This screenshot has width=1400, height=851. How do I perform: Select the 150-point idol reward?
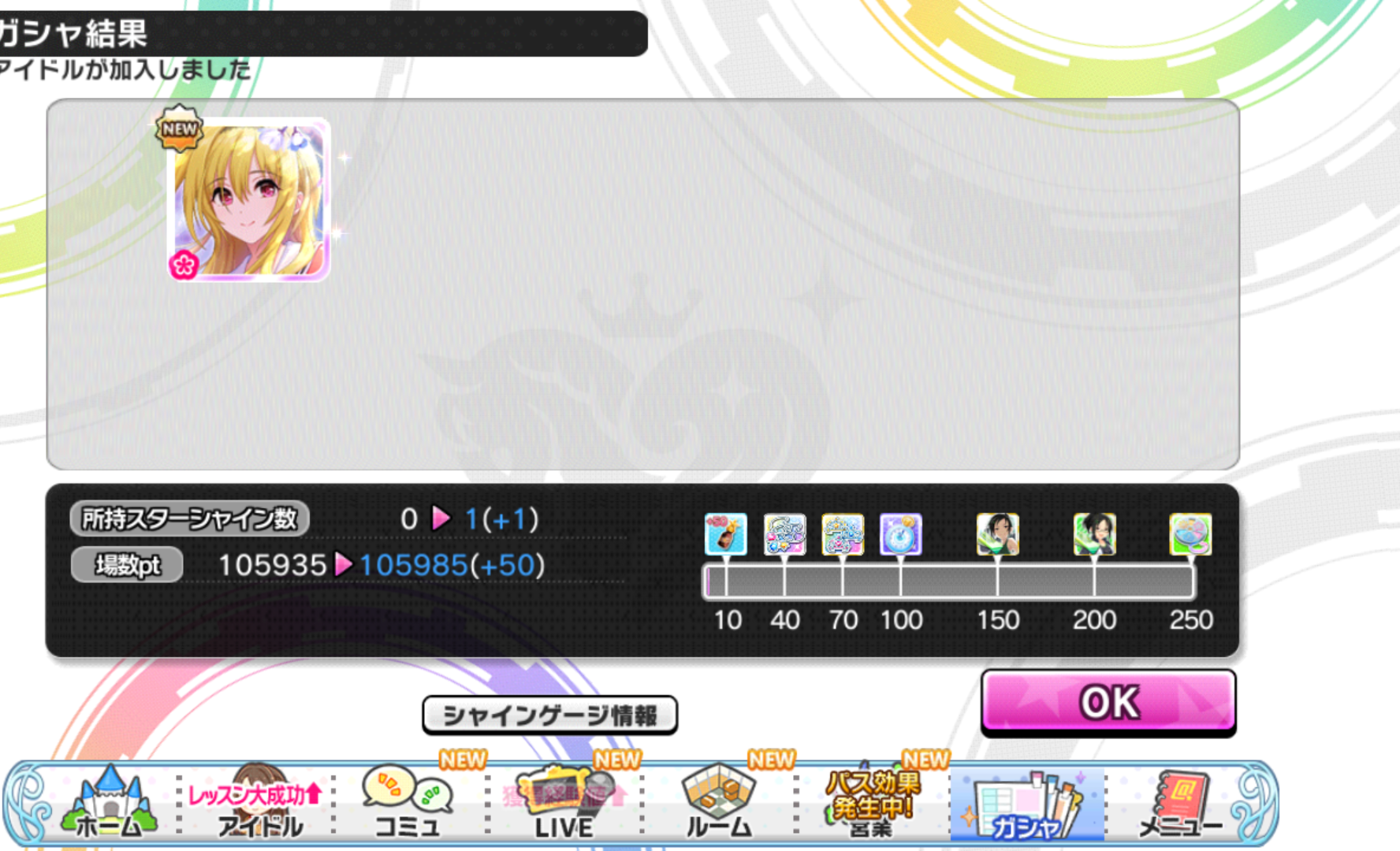coord(997,534)
